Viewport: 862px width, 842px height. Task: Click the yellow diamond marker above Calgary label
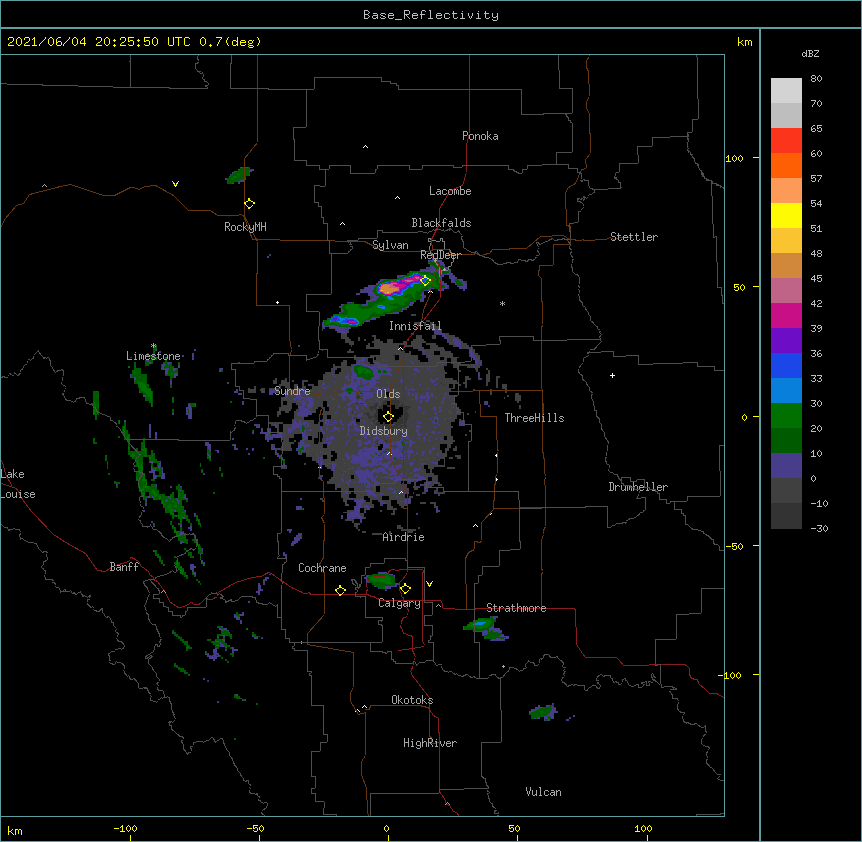click(405, 589)
